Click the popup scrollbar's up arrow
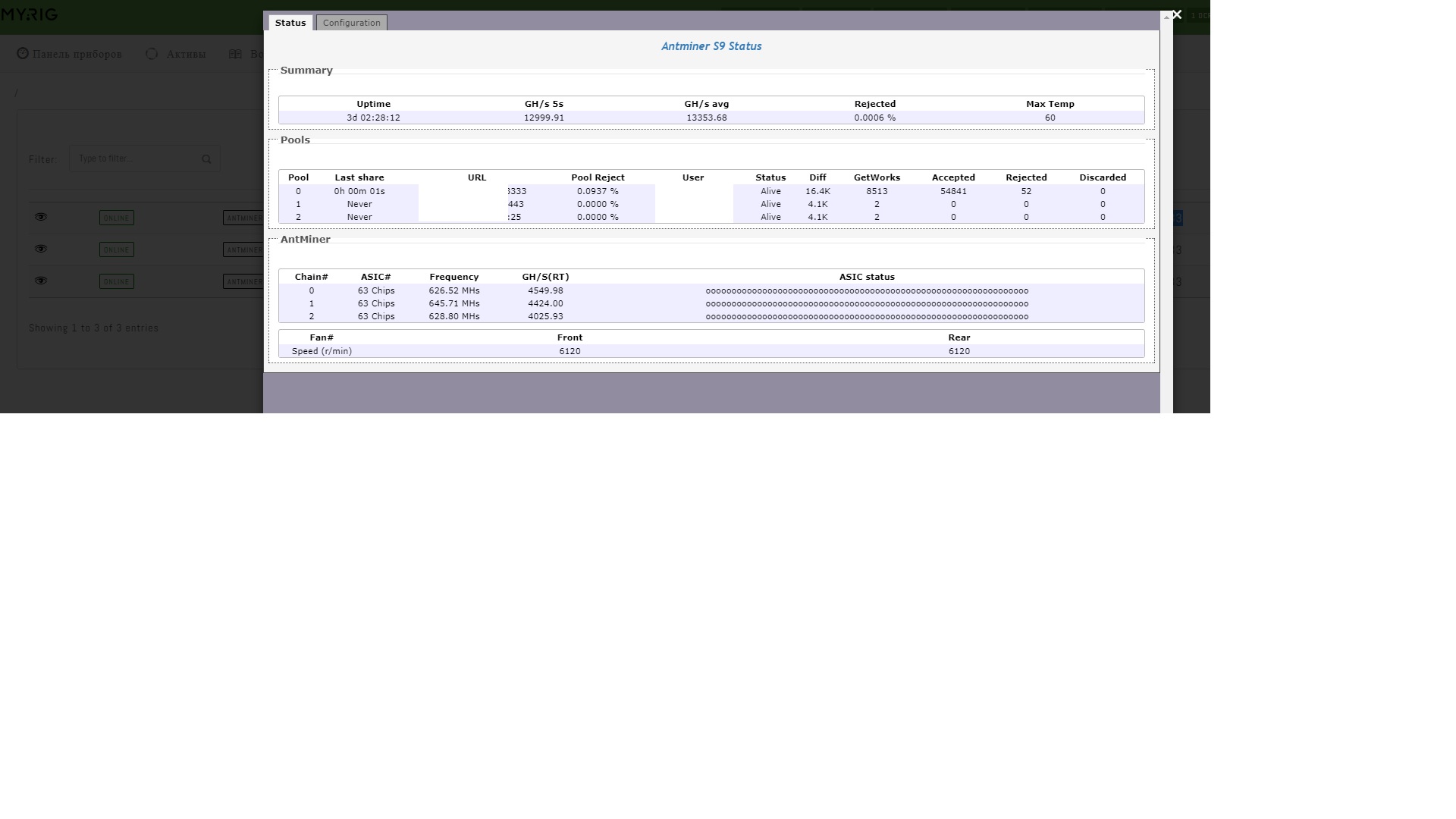The height and width of the screenshot is (819, 1456). pos(1166,17)
